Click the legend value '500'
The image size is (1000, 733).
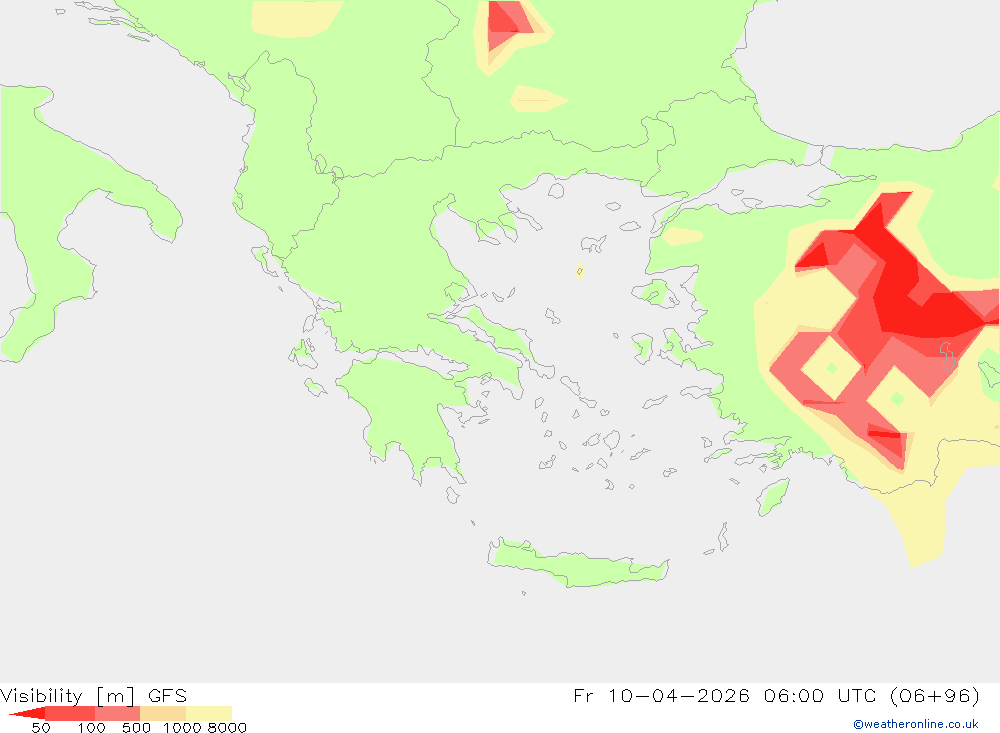136,727
